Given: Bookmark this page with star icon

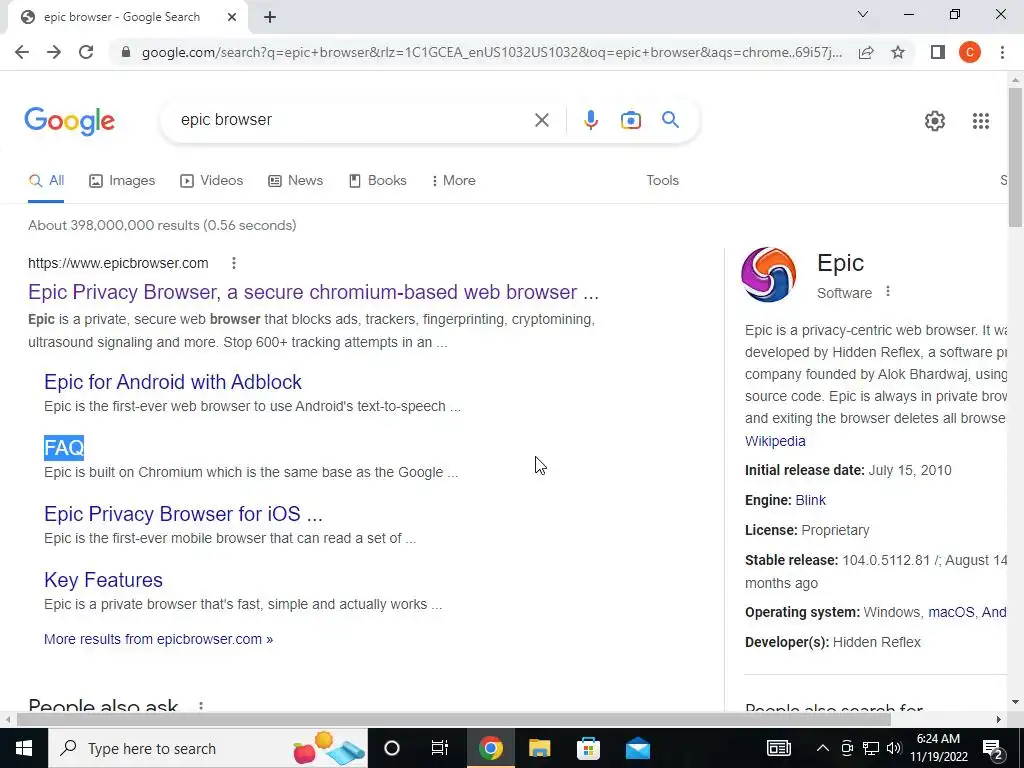Looking at the screenshot, I should pyautogui.click(x=898, y=52).
